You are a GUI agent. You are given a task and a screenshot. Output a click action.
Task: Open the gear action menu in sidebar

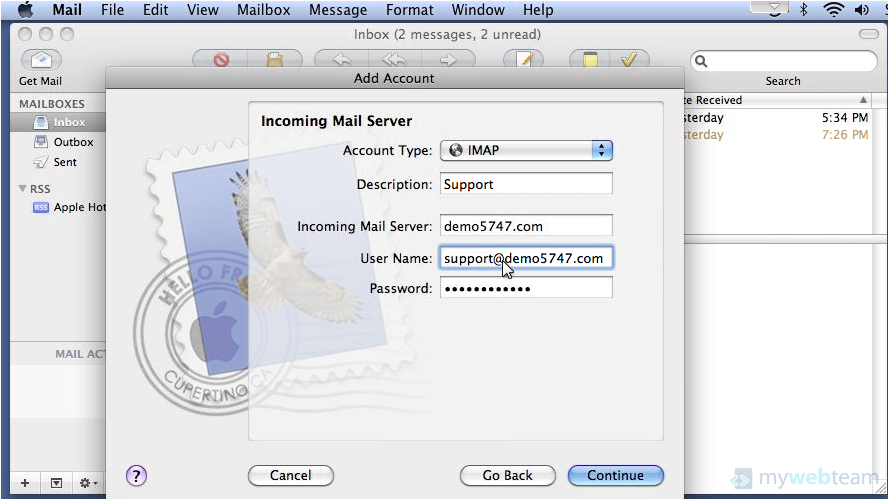click(88, 483)
